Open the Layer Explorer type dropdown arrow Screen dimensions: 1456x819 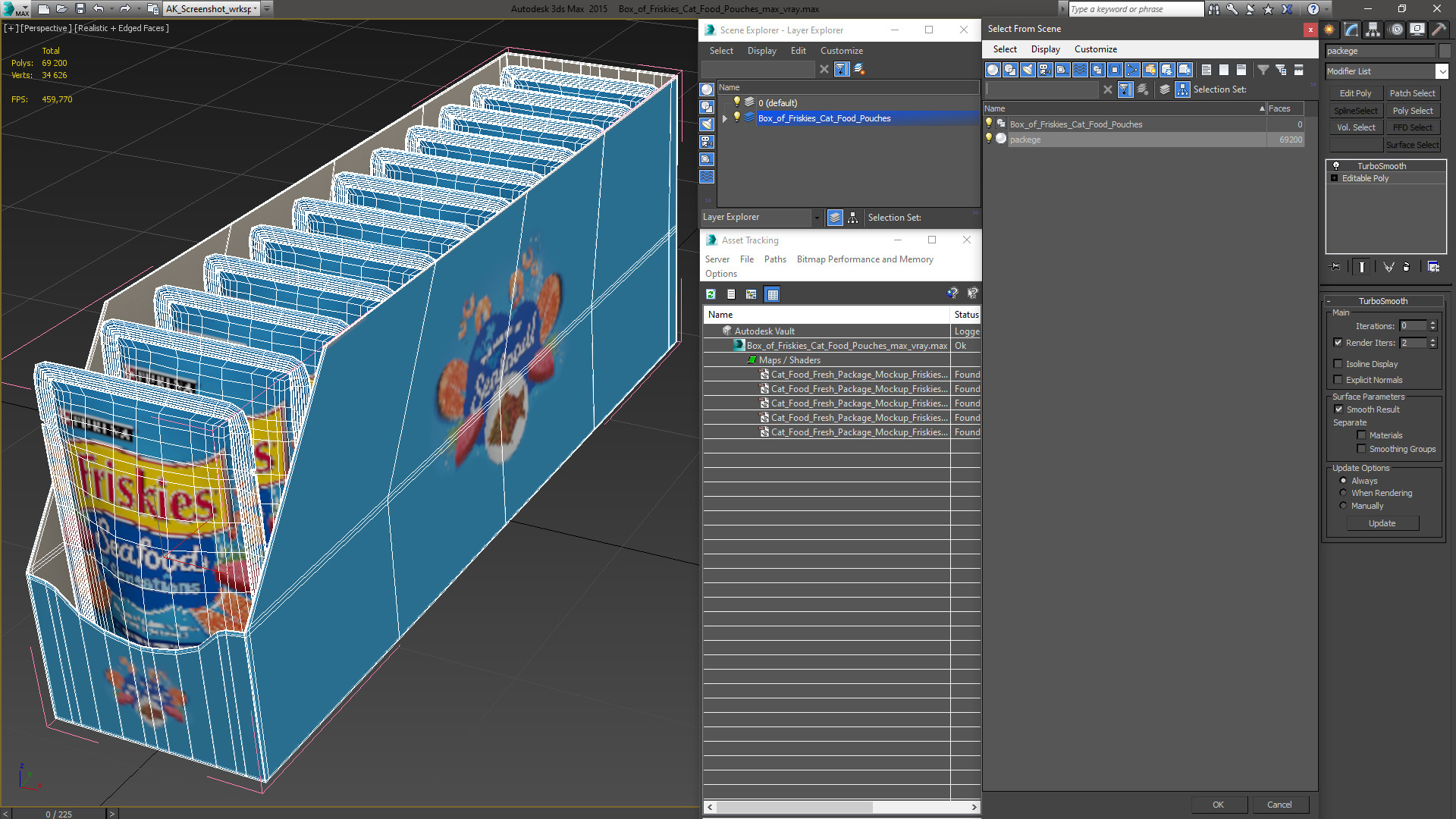point(817,218)
